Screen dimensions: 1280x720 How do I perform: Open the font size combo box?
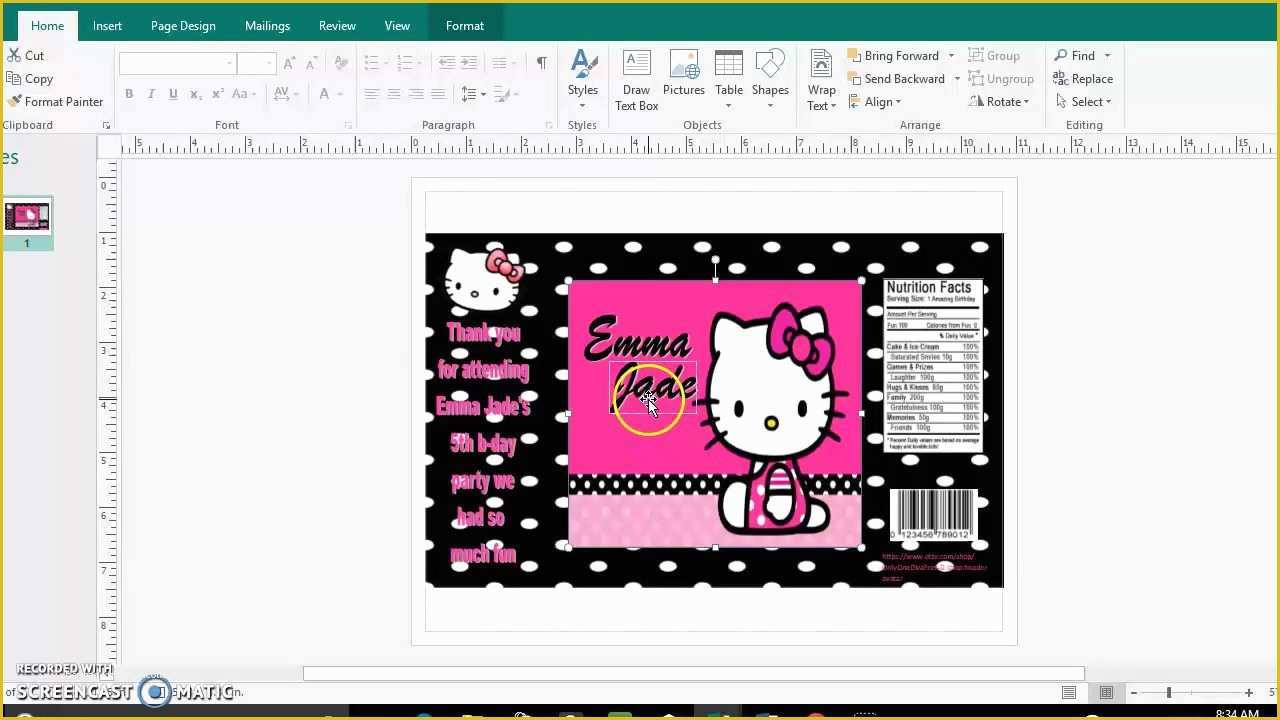pyautogui.click(x=256, y=64)
